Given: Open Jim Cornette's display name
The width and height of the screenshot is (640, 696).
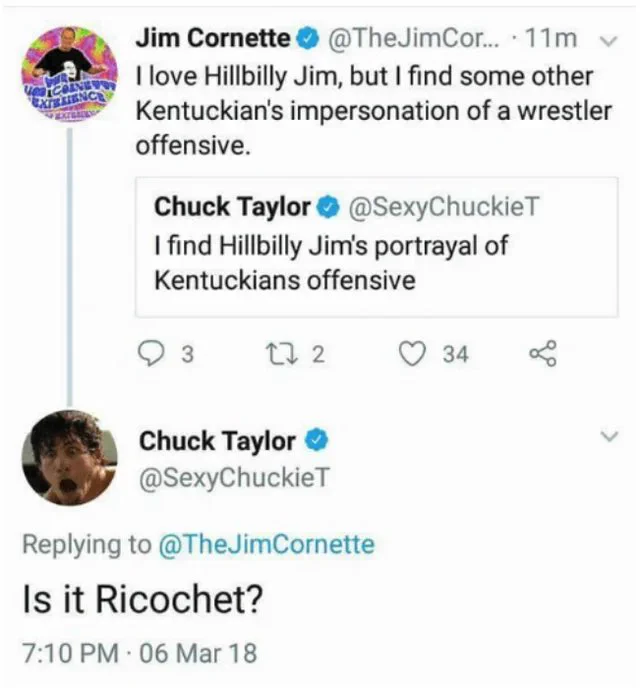Looking at the screenshot, I should (213, 38).
